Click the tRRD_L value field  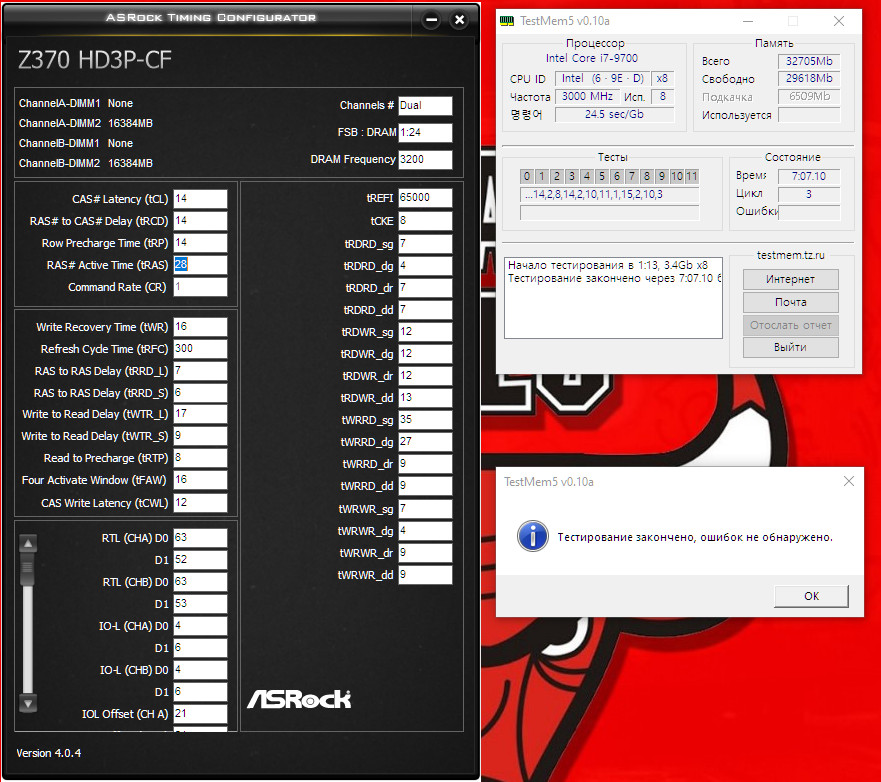(200, 371)
